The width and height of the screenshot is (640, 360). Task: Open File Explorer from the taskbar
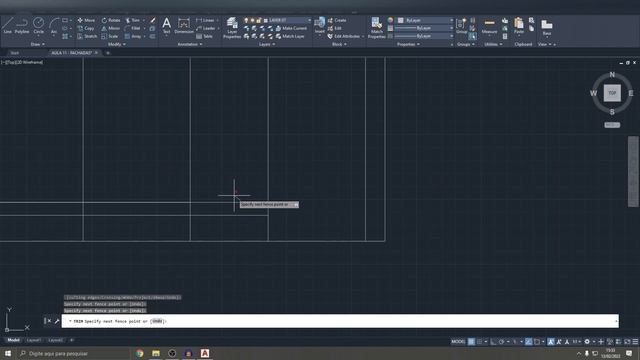(x=156, y=353)
